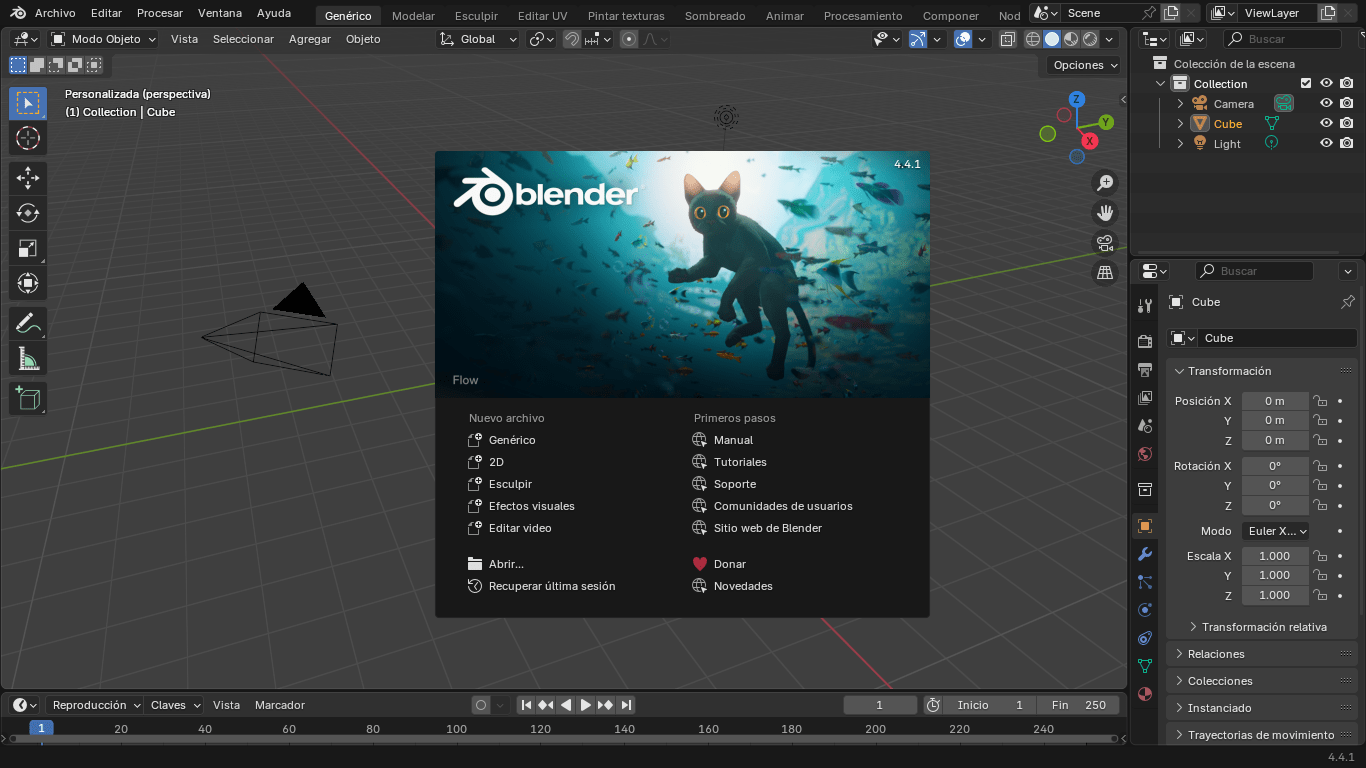This screenshot has height=768, width=1366.
Task: Open the View Layer properties tab
Action: click(1145, 397)
